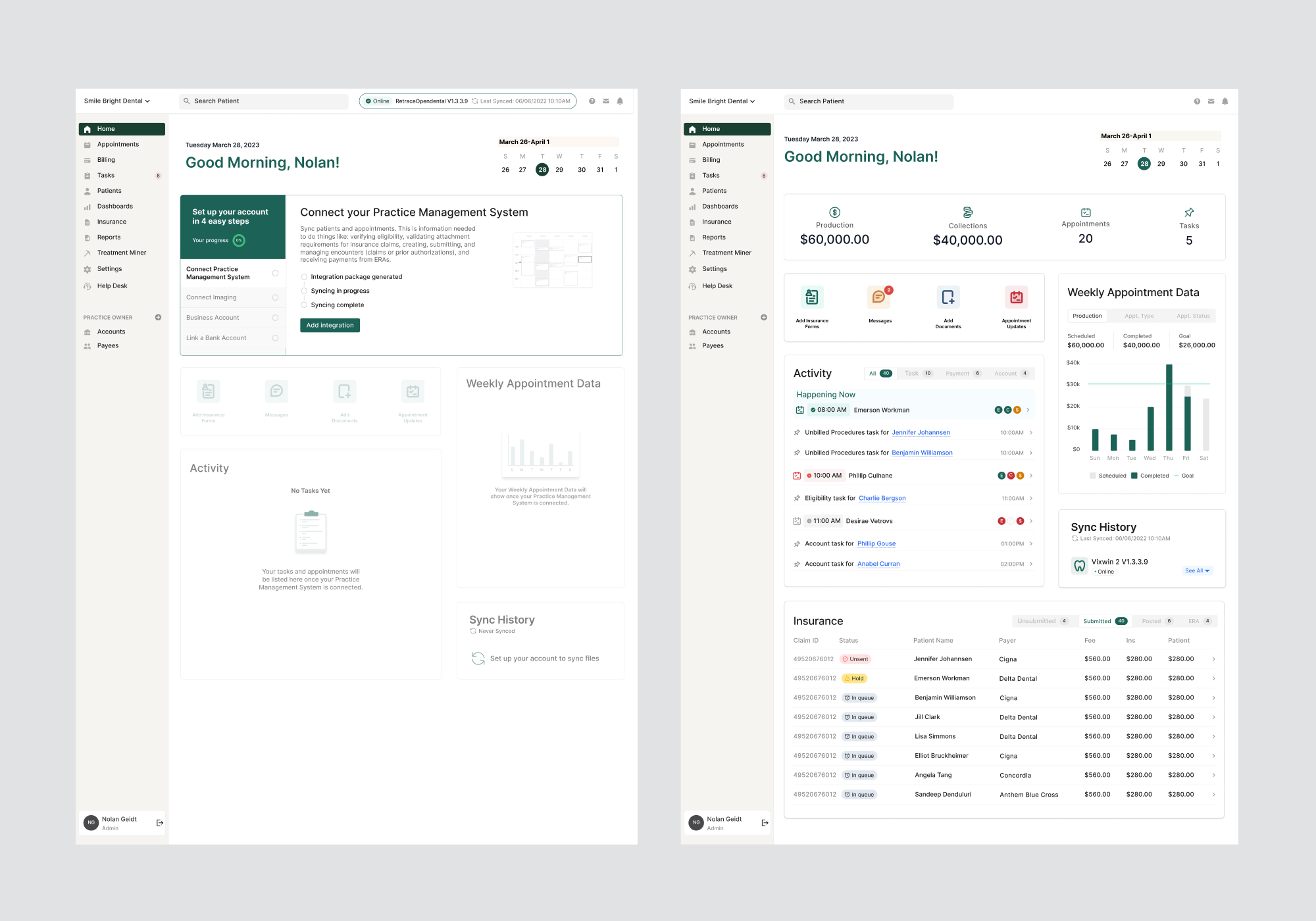Screen dimensions: 1316x921
Task: Select the Syncing complete radio
Action: click(304, 305)
